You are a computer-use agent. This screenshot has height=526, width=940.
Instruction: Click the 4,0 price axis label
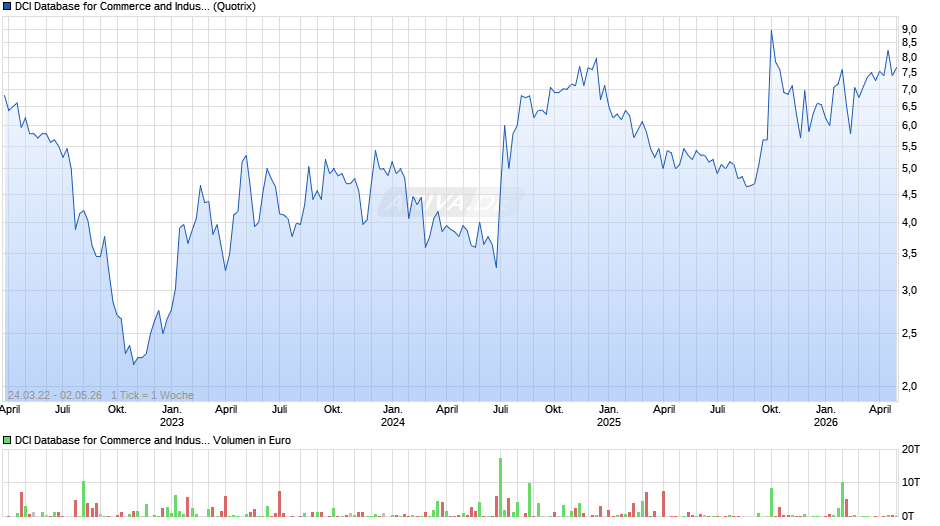[909, 223]
